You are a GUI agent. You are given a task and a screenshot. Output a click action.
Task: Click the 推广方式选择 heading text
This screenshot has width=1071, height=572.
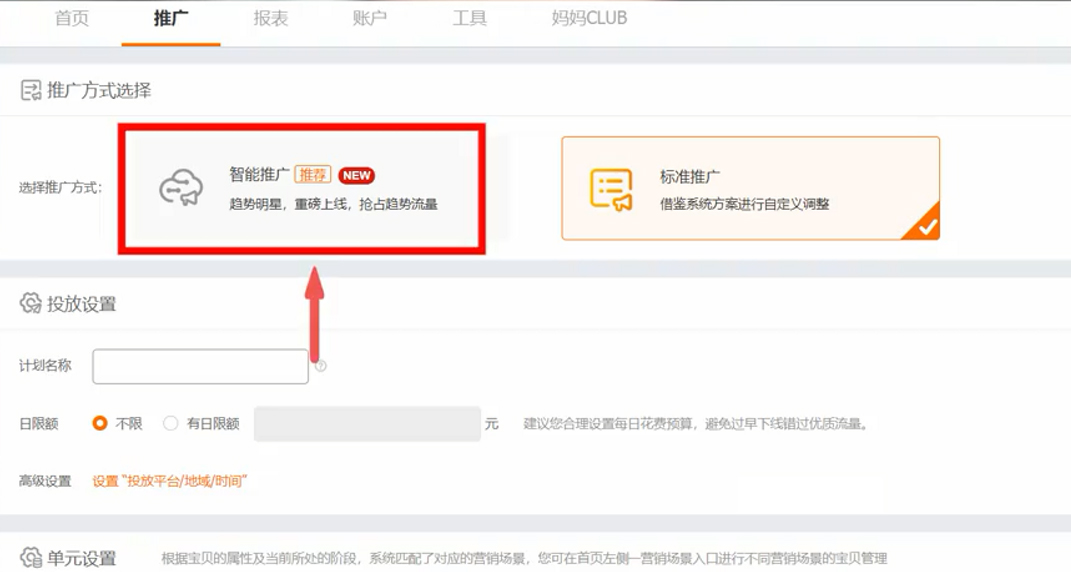[x=99, y=90]
